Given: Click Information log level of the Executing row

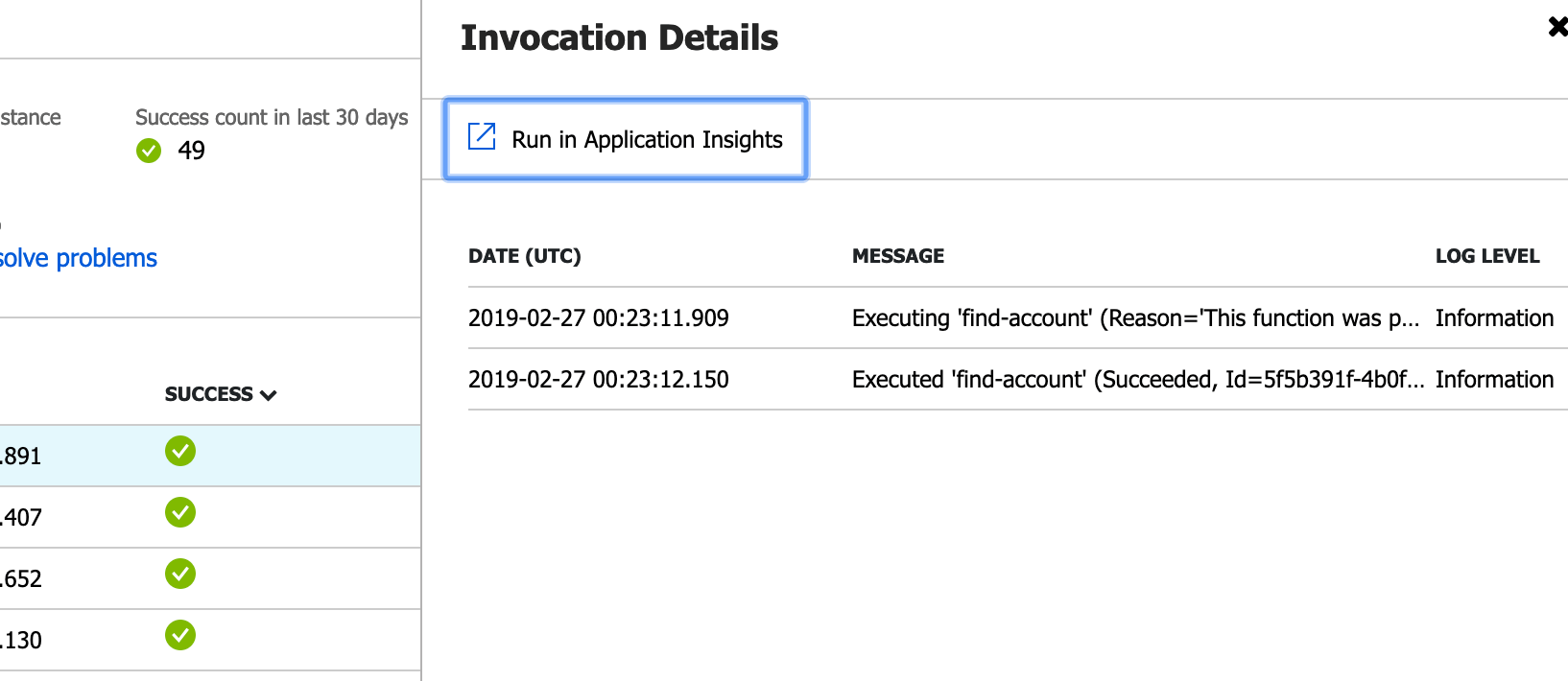Looking at the screenshot, I should click(x=1494, y=317).
